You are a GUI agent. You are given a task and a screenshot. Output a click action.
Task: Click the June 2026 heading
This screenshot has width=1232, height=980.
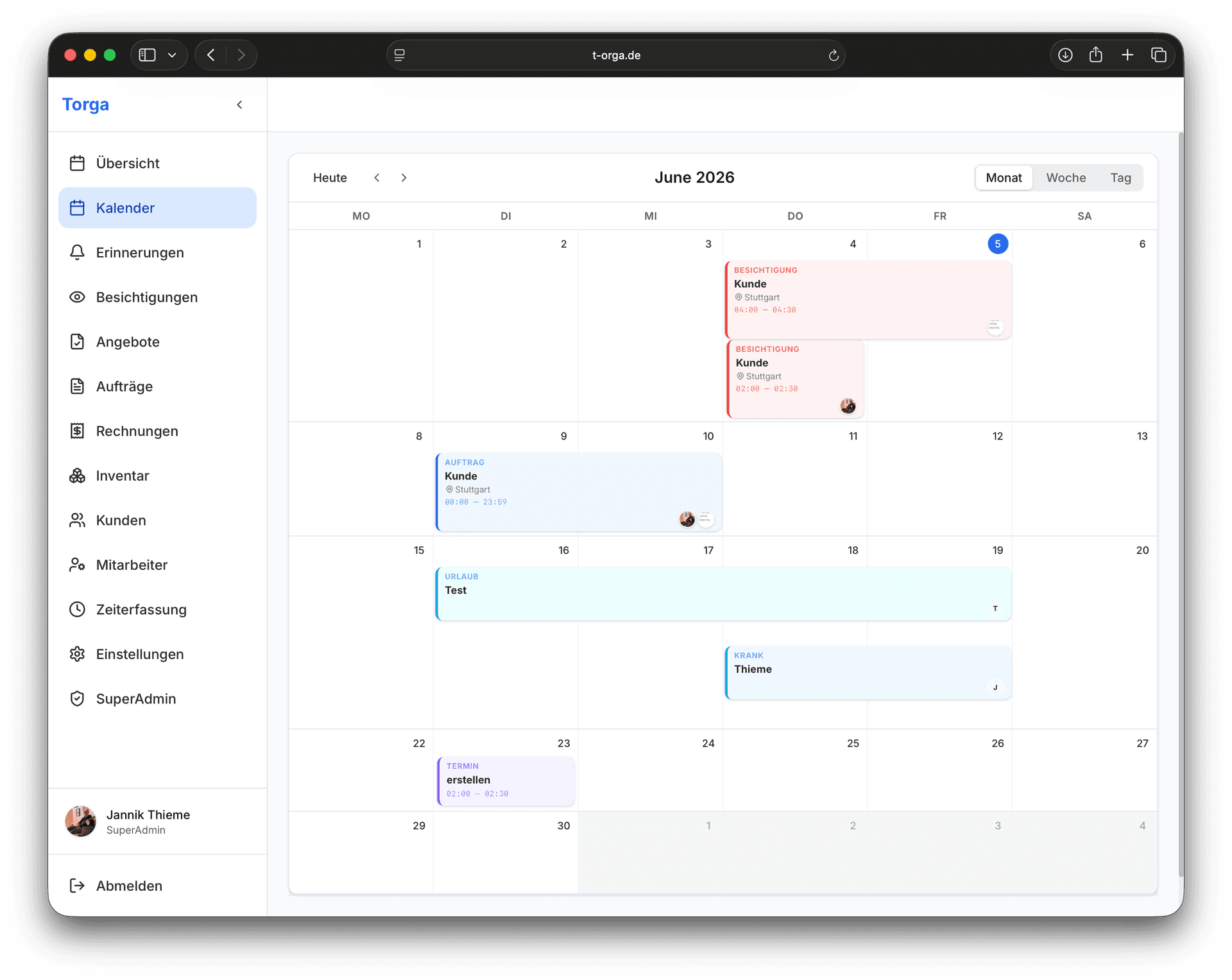pos(694,178)
